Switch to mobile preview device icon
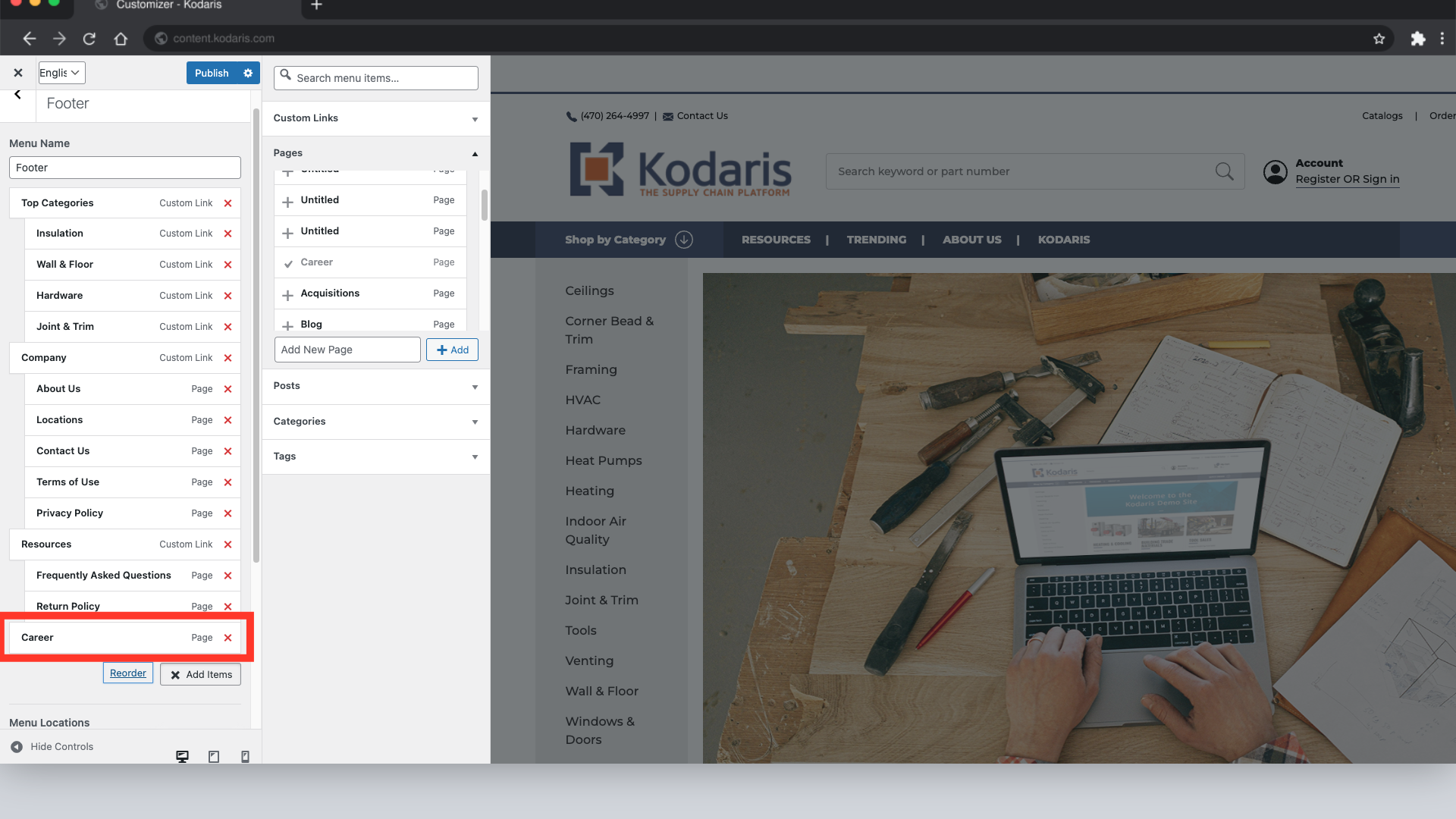This screenshot has height=819, width=1456. click(x=245, y=756)
